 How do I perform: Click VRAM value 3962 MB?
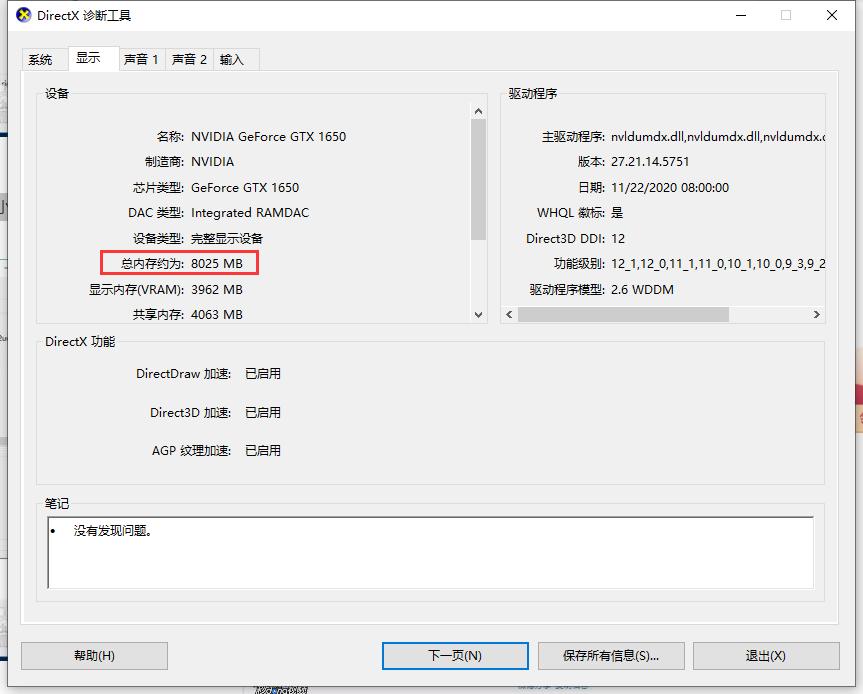[217, 289]
